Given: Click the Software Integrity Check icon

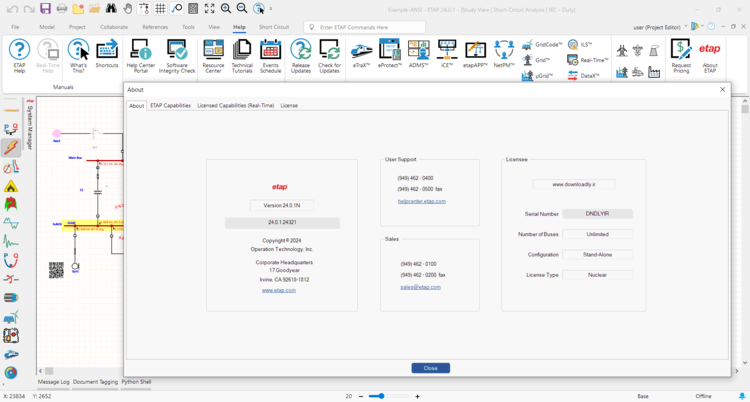Looking at the screenshot, I should [x=177, y=55].
